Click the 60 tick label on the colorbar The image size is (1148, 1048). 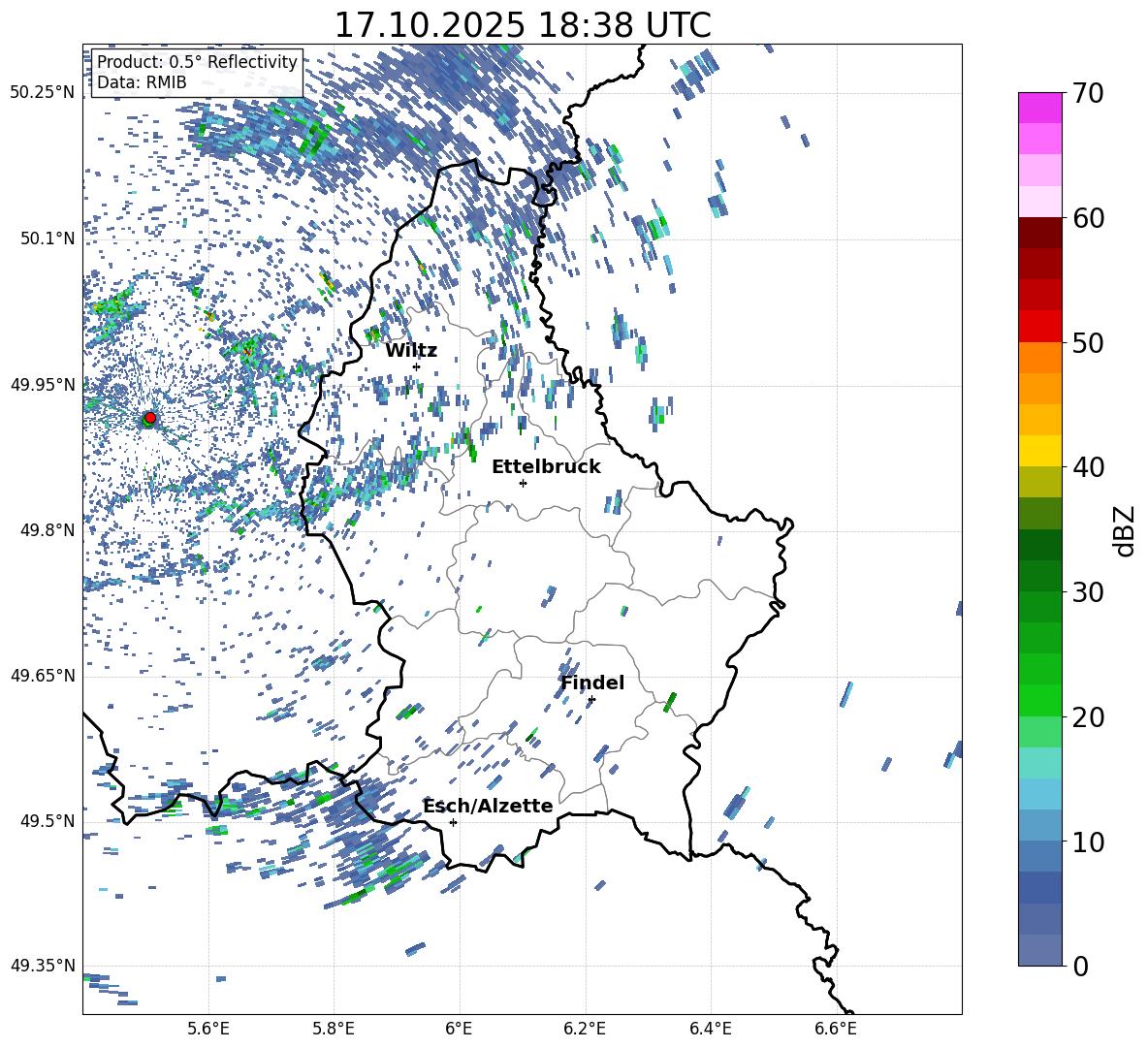click(1088, 218)
